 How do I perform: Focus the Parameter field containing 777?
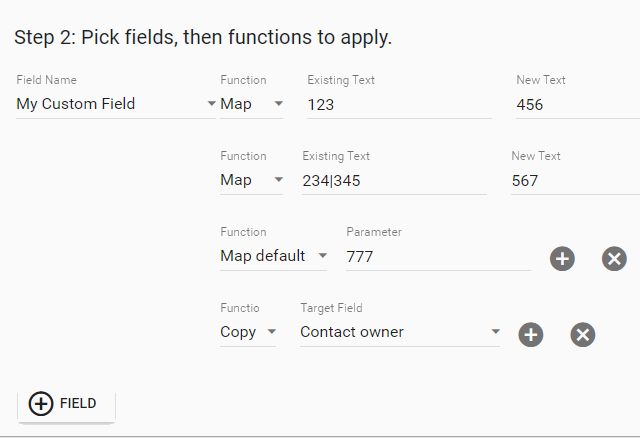438,257
